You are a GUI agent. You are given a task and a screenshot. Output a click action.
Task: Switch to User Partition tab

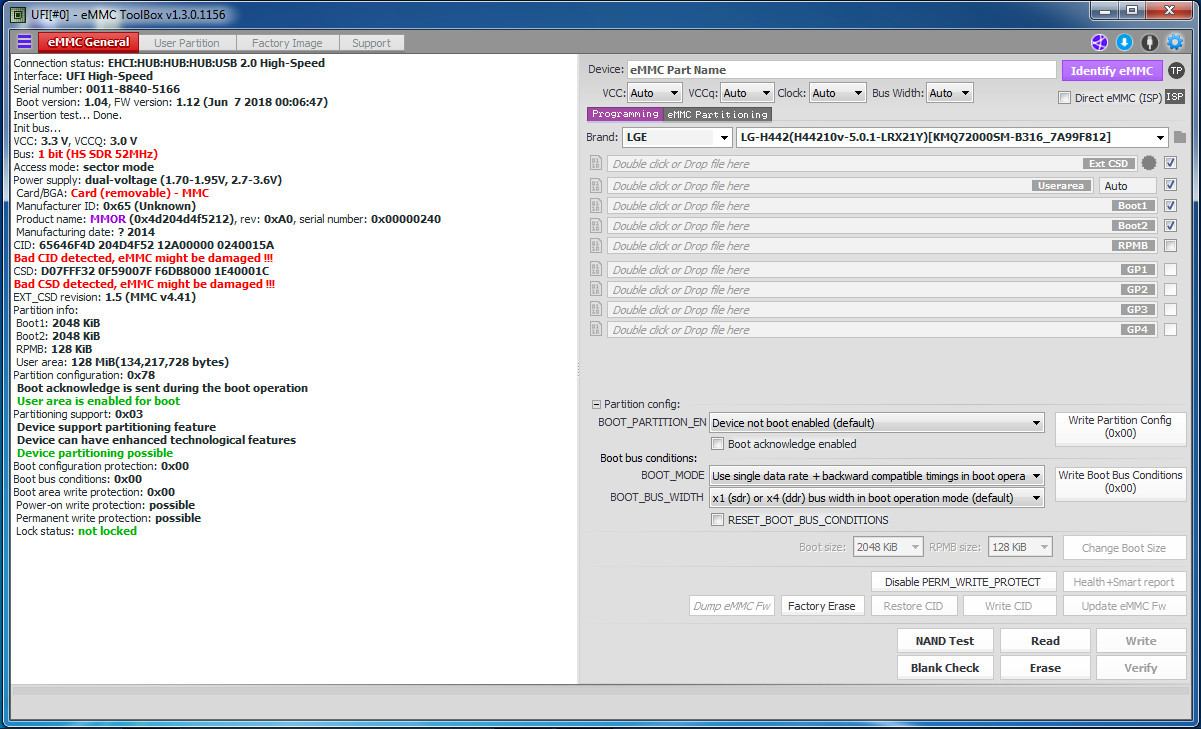click(187, 43)
